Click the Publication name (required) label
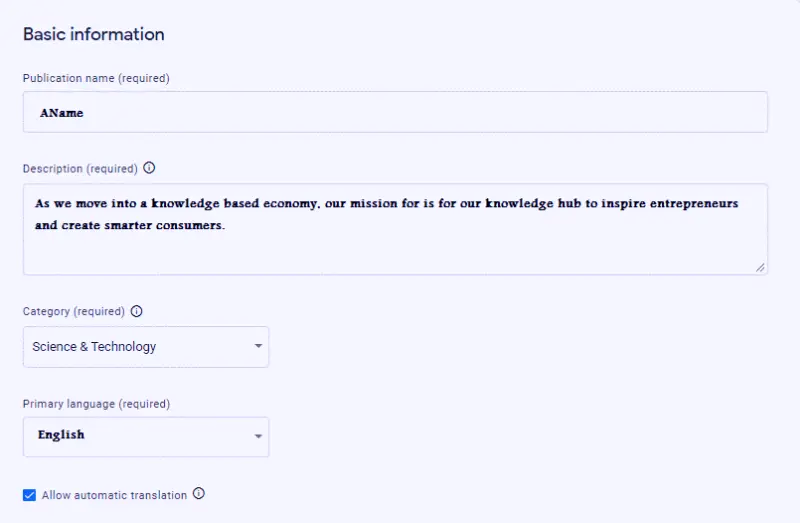Screen dimensions: 800x523 (96, 78)
